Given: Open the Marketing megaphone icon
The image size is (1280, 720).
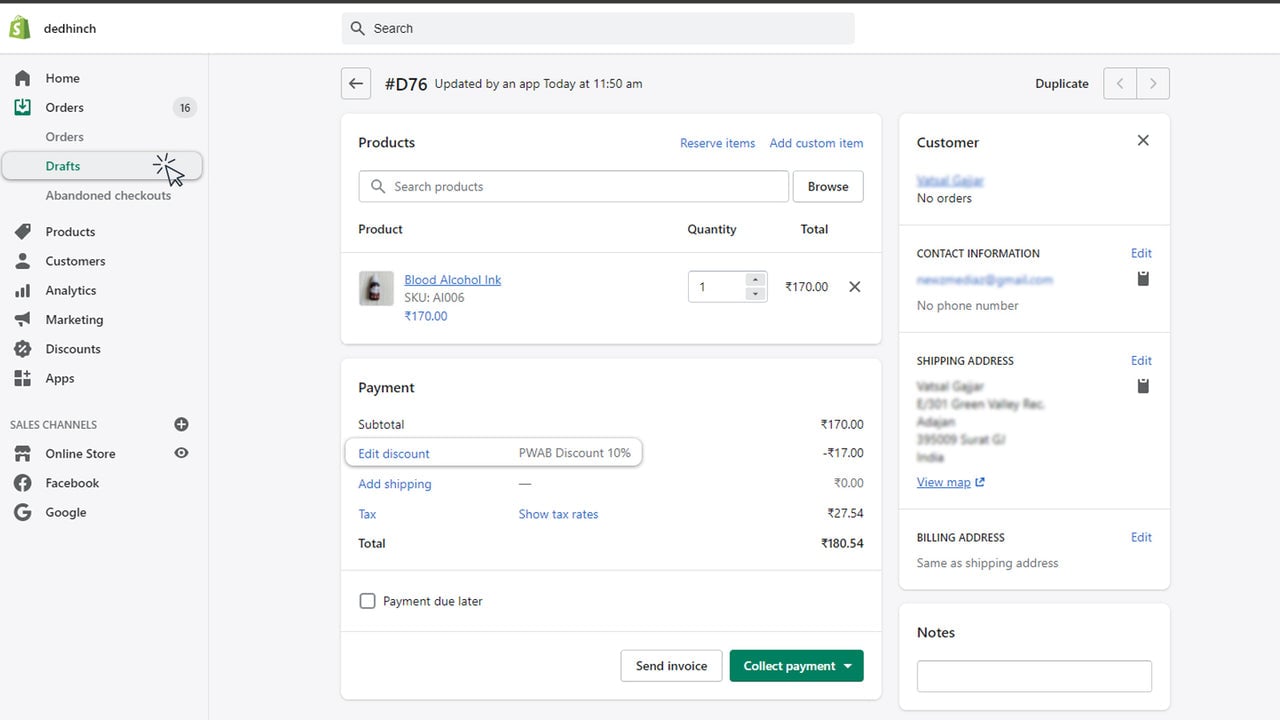Looking at the screenshot, I should tap(23, 320).
